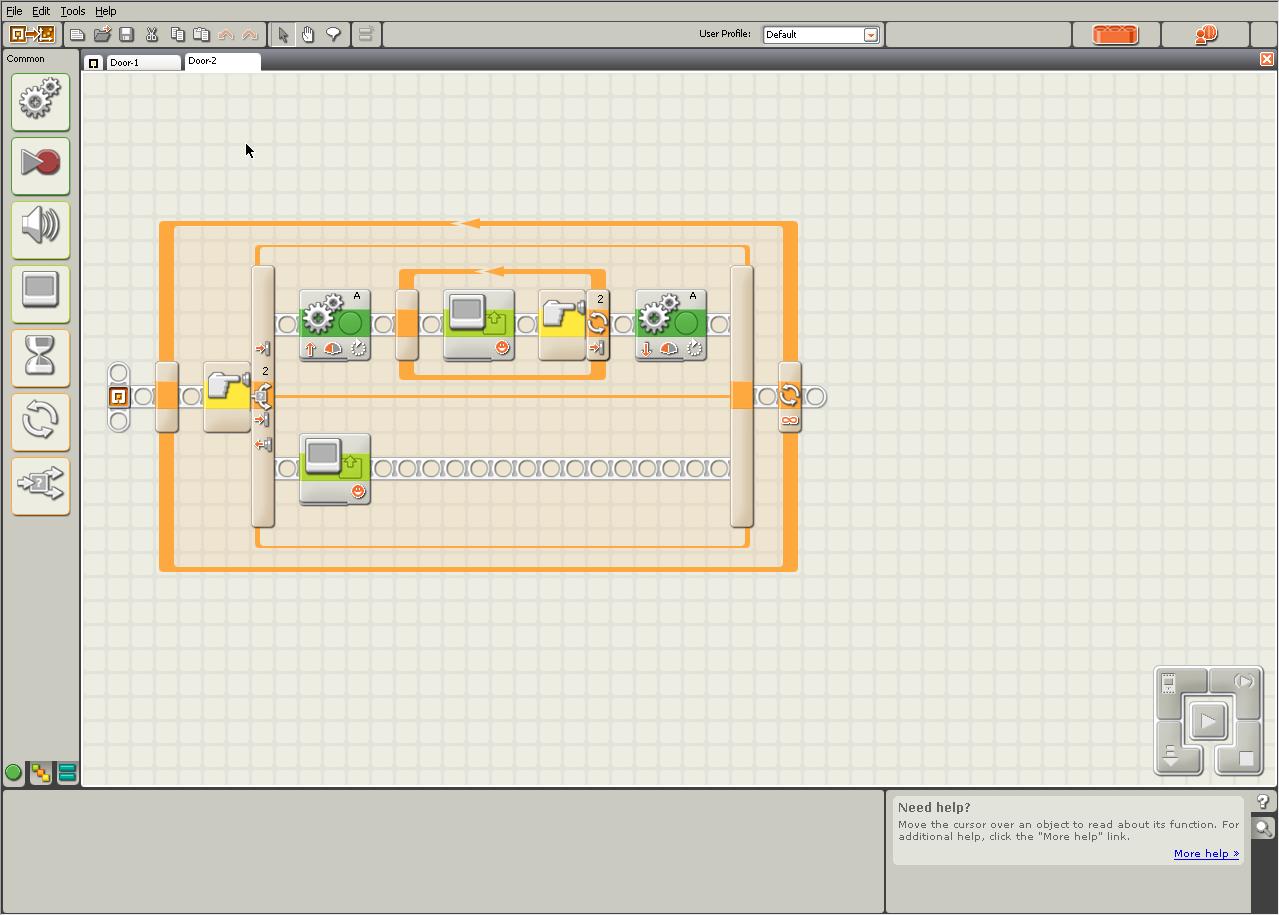Switch to the Complete palette tab
This screenshot has height=915, width=1279.
[40, 773]
